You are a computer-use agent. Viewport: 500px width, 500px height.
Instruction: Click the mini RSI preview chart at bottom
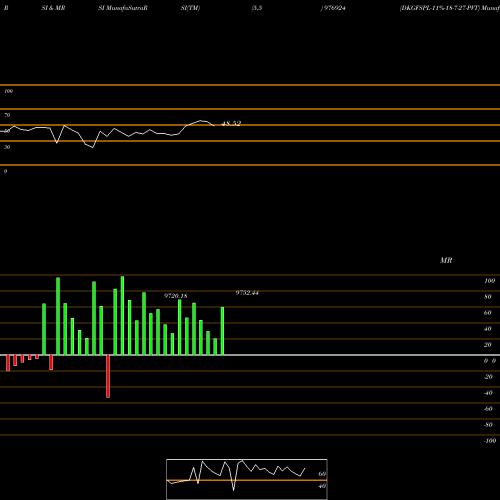(x=247, y=479)
